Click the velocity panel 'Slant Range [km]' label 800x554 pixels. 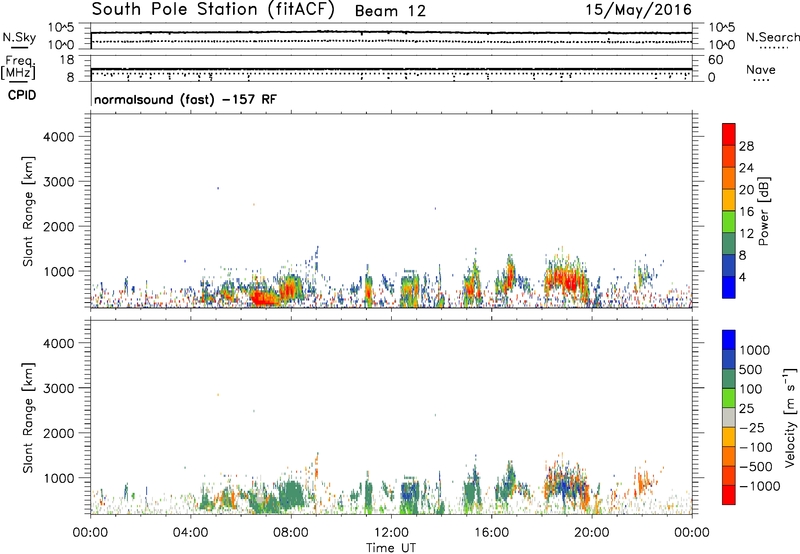tap(28, 418)
